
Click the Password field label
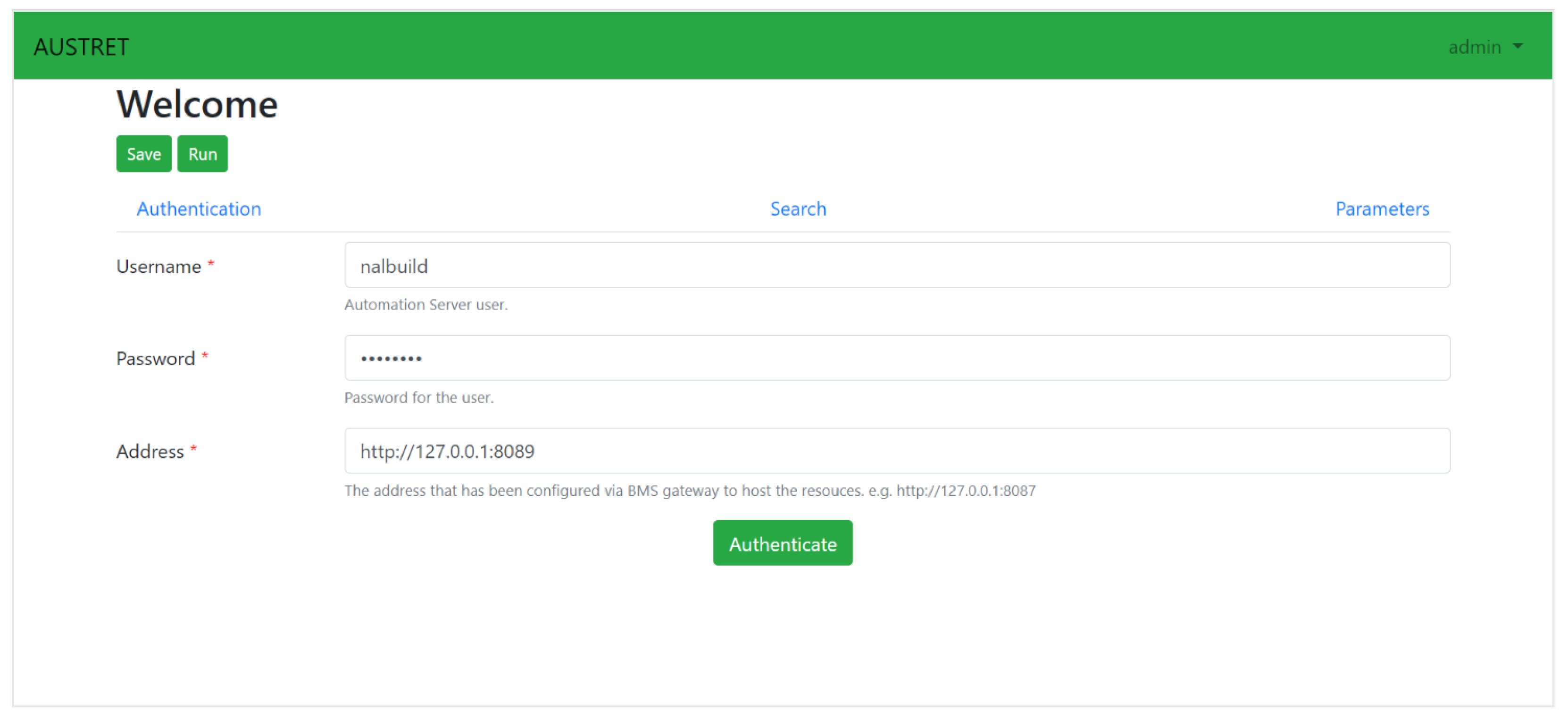tap(155, 359)
